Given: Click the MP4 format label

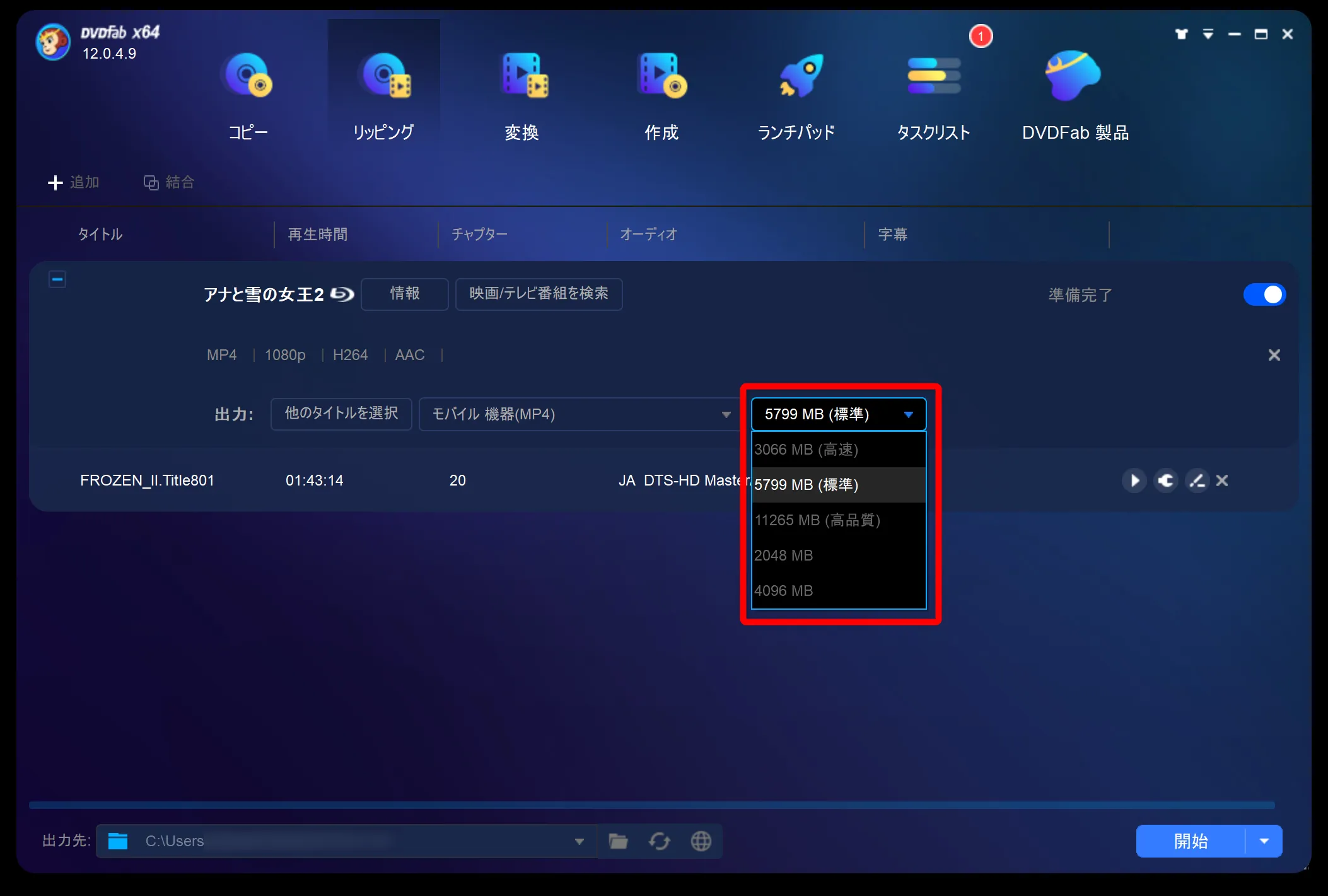Looking at the screenshot, I should click(221, 355).
